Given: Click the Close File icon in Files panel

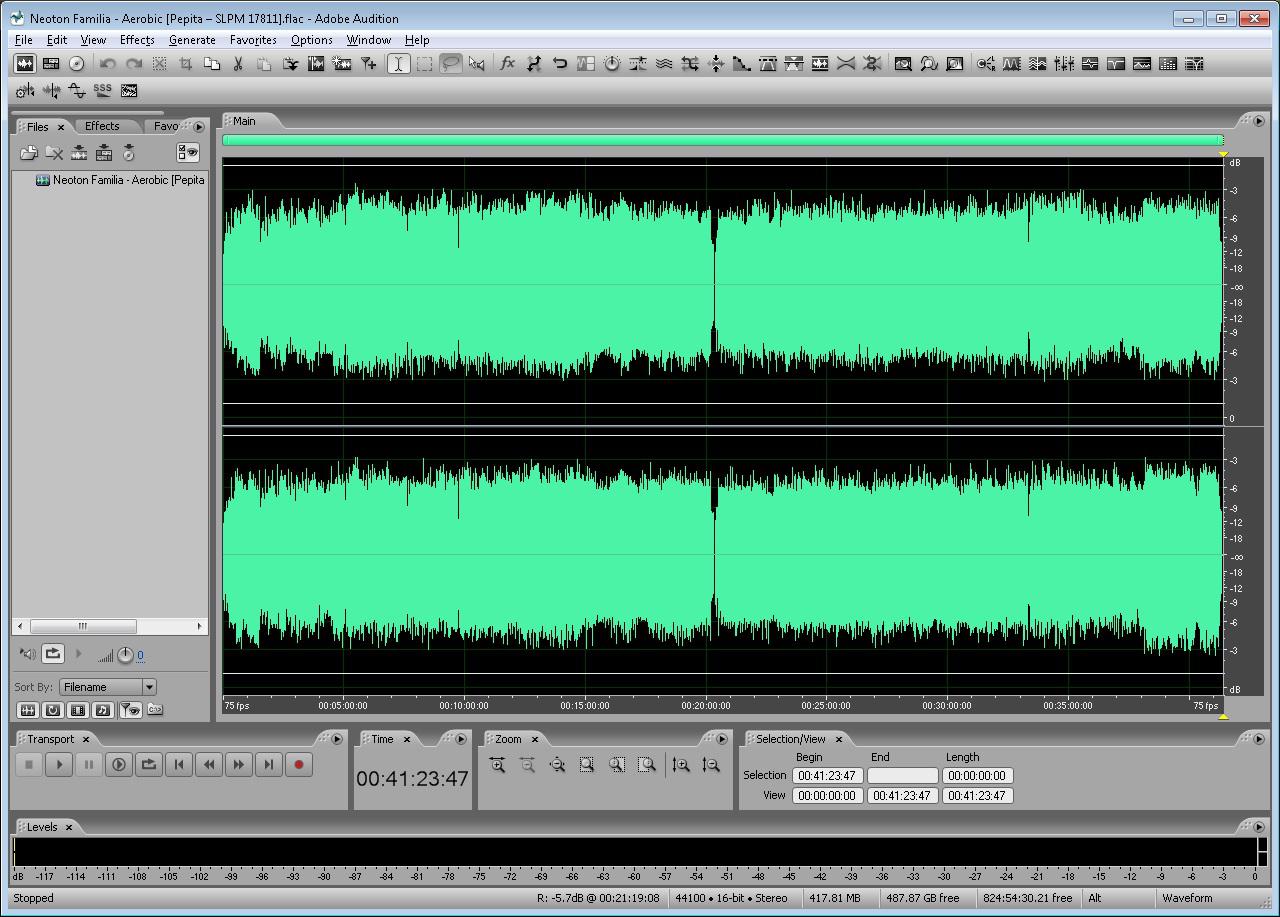Looking at the screenshot, I should (x=54, y=153).
